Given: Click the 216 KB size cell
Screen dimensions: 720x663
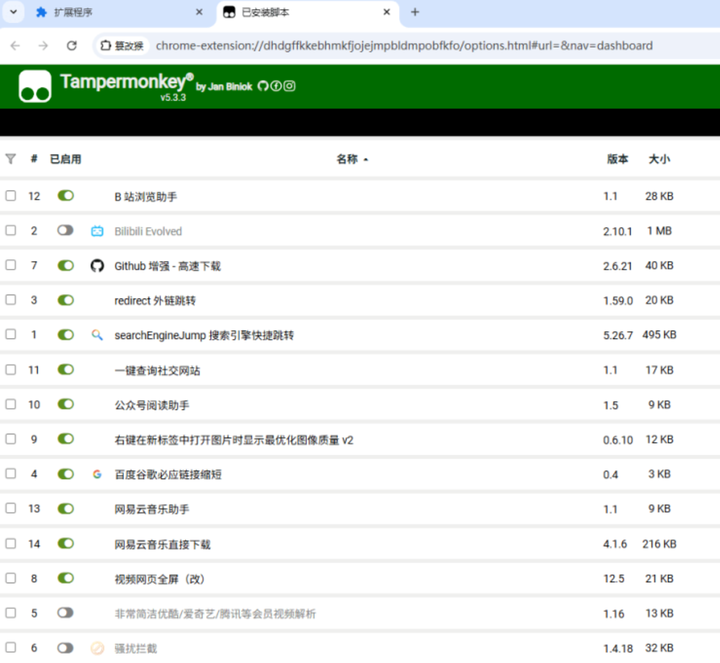Looking at the screenshot, I should coord(659,544).
